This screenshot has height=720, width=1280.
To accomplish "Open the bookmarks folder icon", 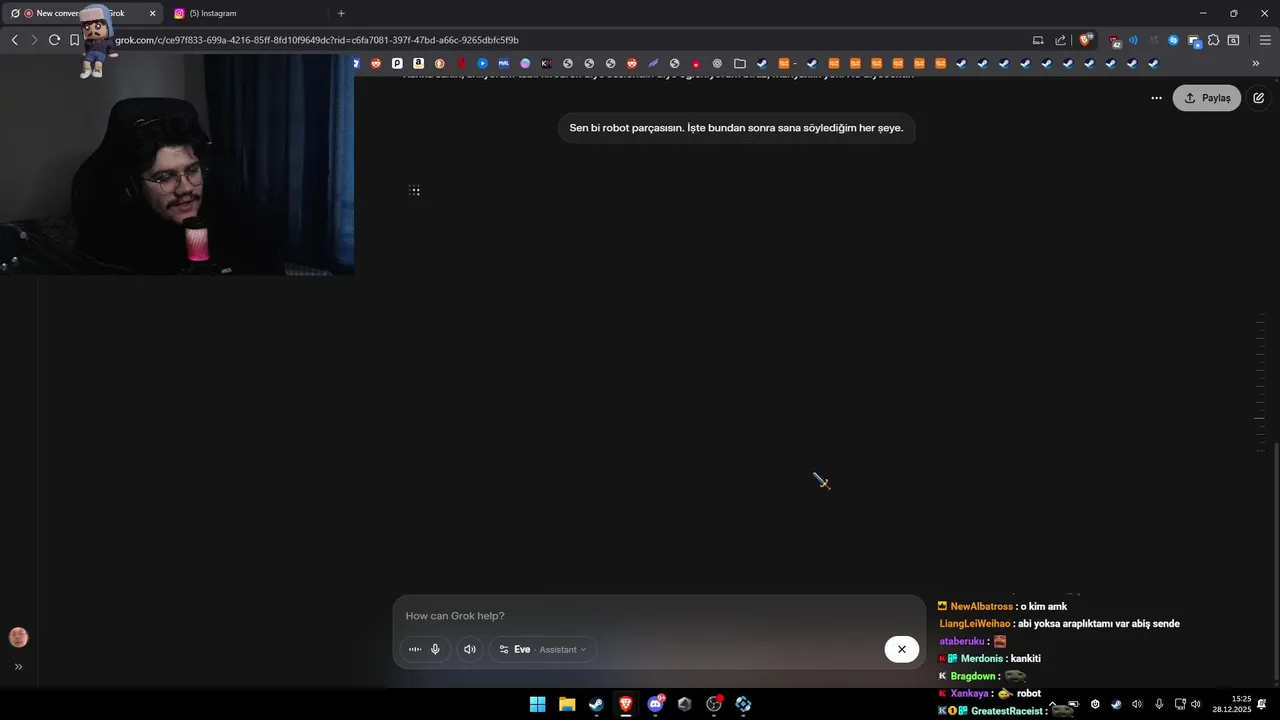I will [x=740, y=63].
